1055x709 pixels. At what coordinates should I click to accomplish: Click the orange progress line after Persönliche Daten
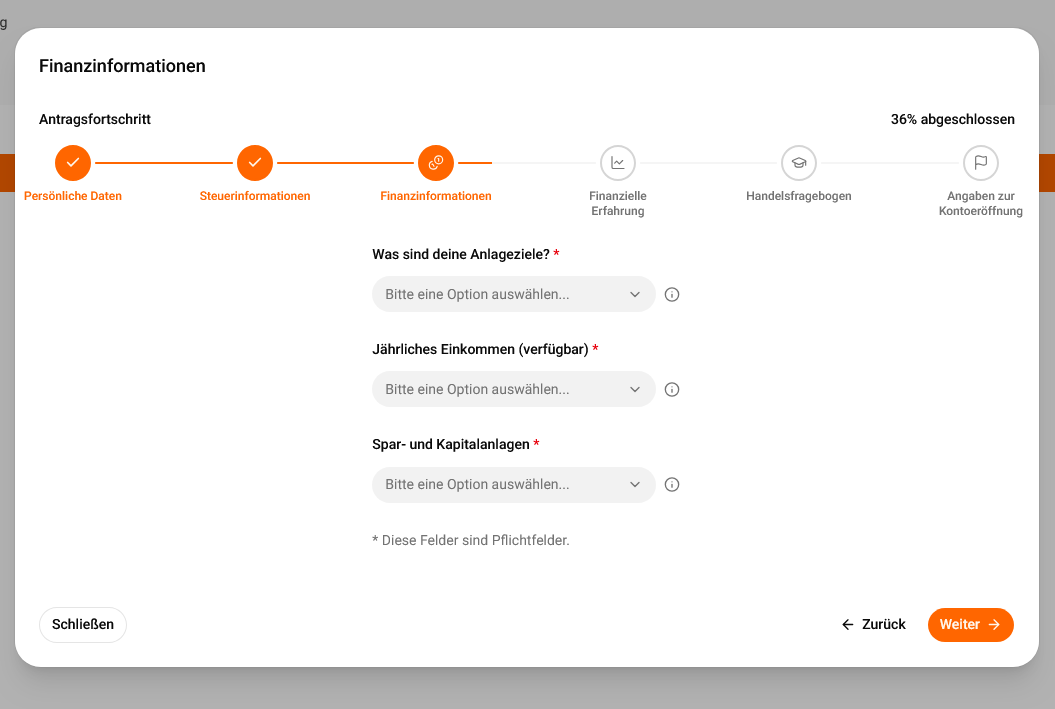pos(163,163)
